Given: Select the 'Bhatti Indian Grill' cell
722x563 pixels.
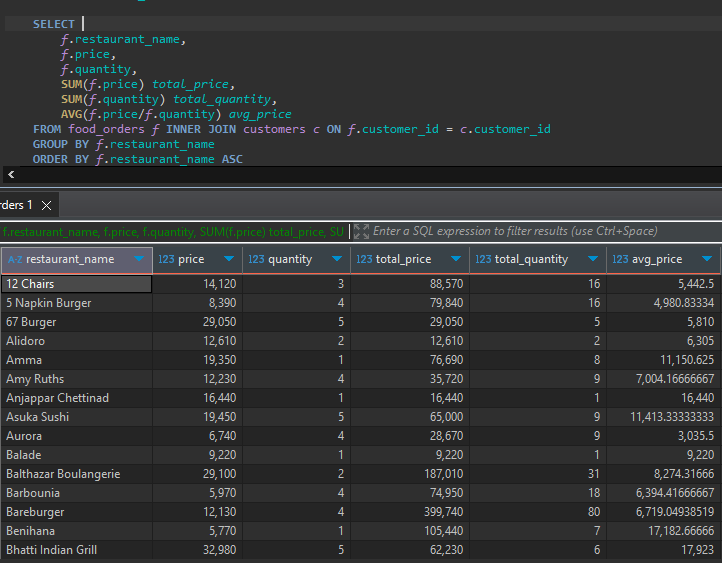Looking at the screenshot, I should pyautogui.click(x=76, y=550).
